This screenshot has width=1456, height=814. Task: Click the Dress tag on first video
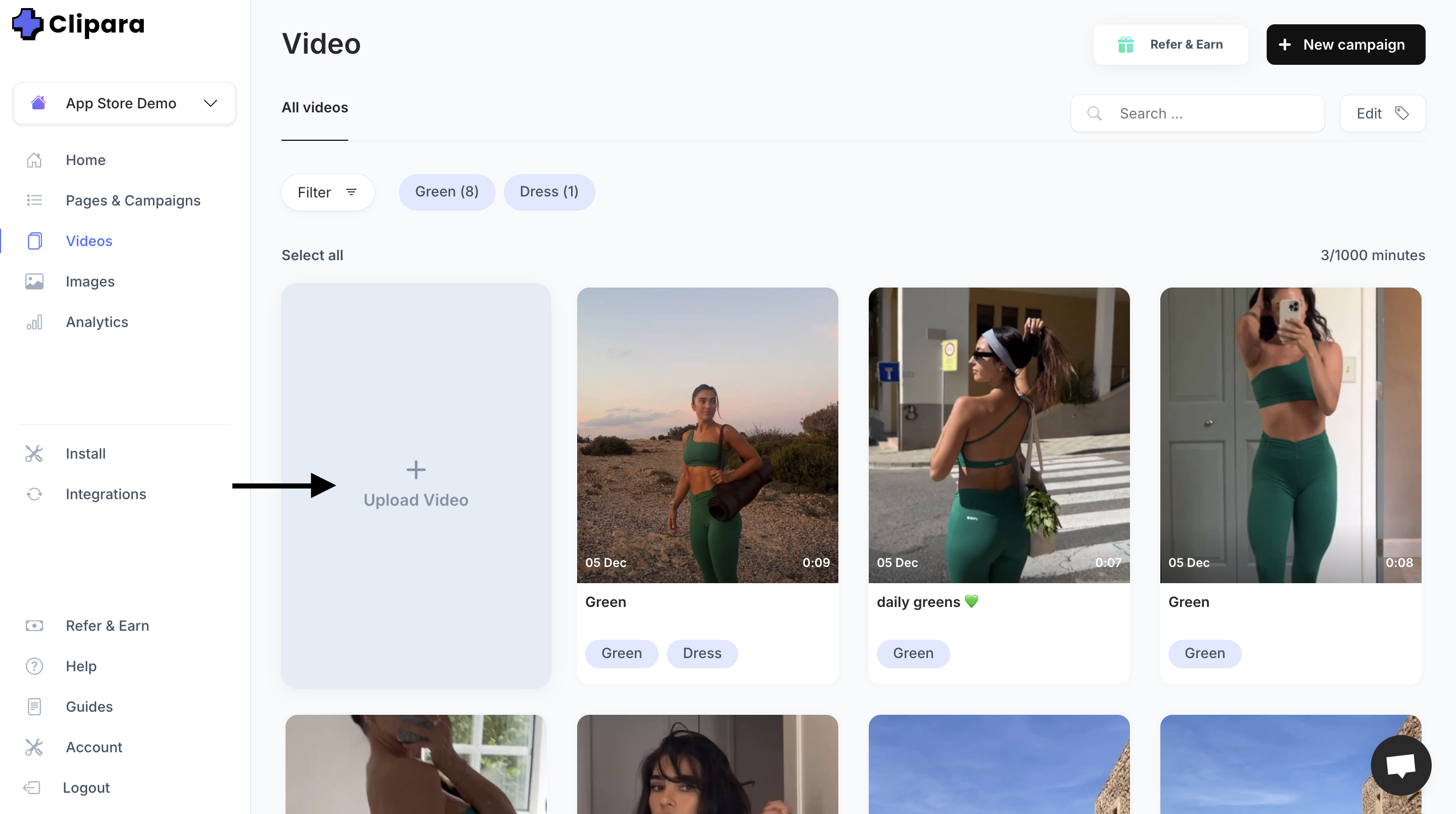702,654
